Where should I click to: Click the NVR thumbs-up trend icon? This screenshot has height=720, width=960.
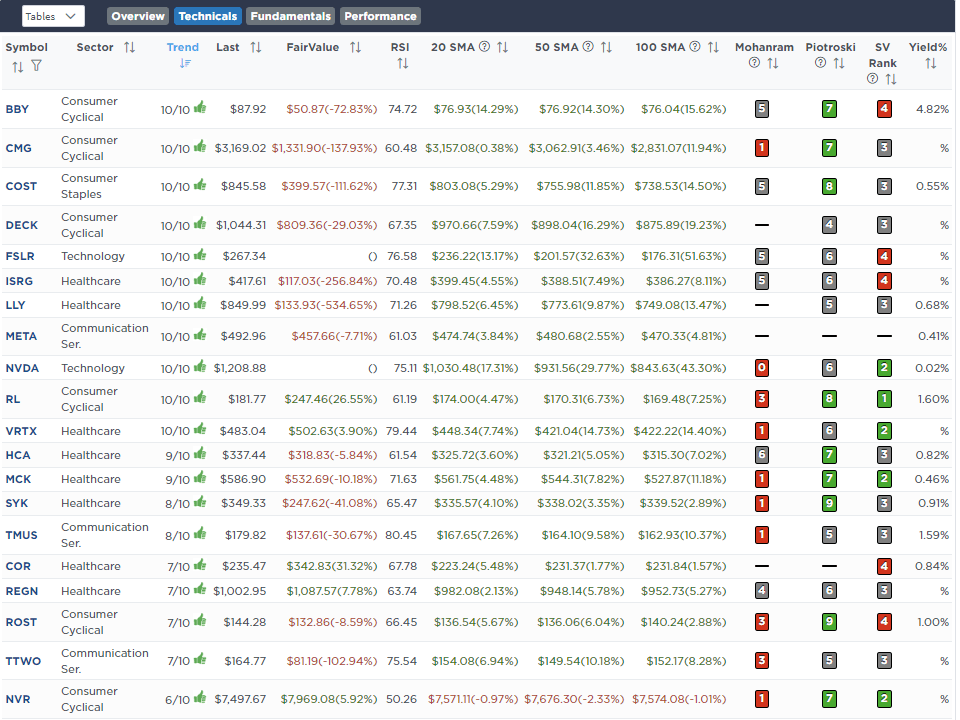click(200, 697)
